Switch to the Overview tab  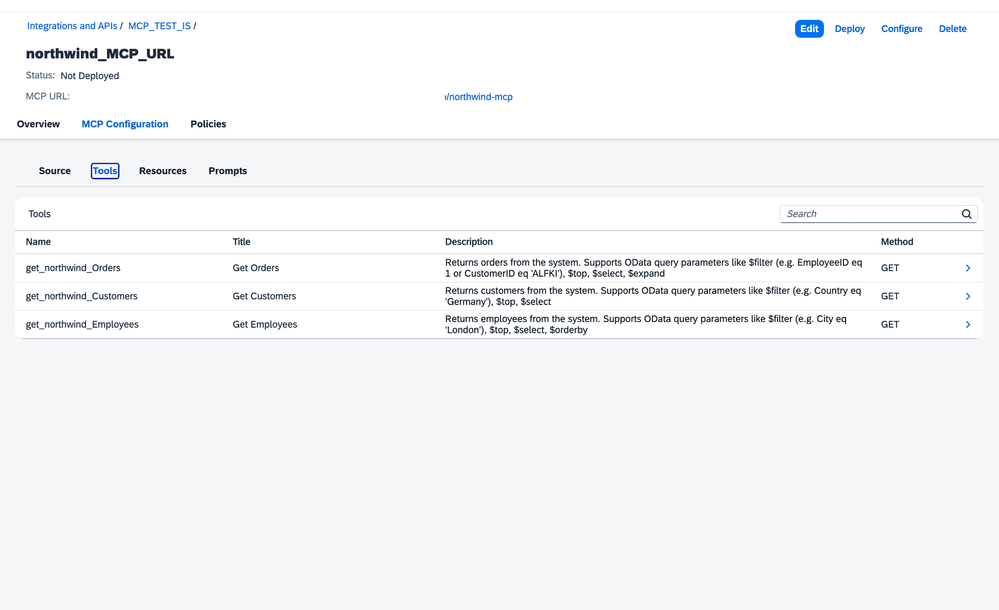click(38, 124)
